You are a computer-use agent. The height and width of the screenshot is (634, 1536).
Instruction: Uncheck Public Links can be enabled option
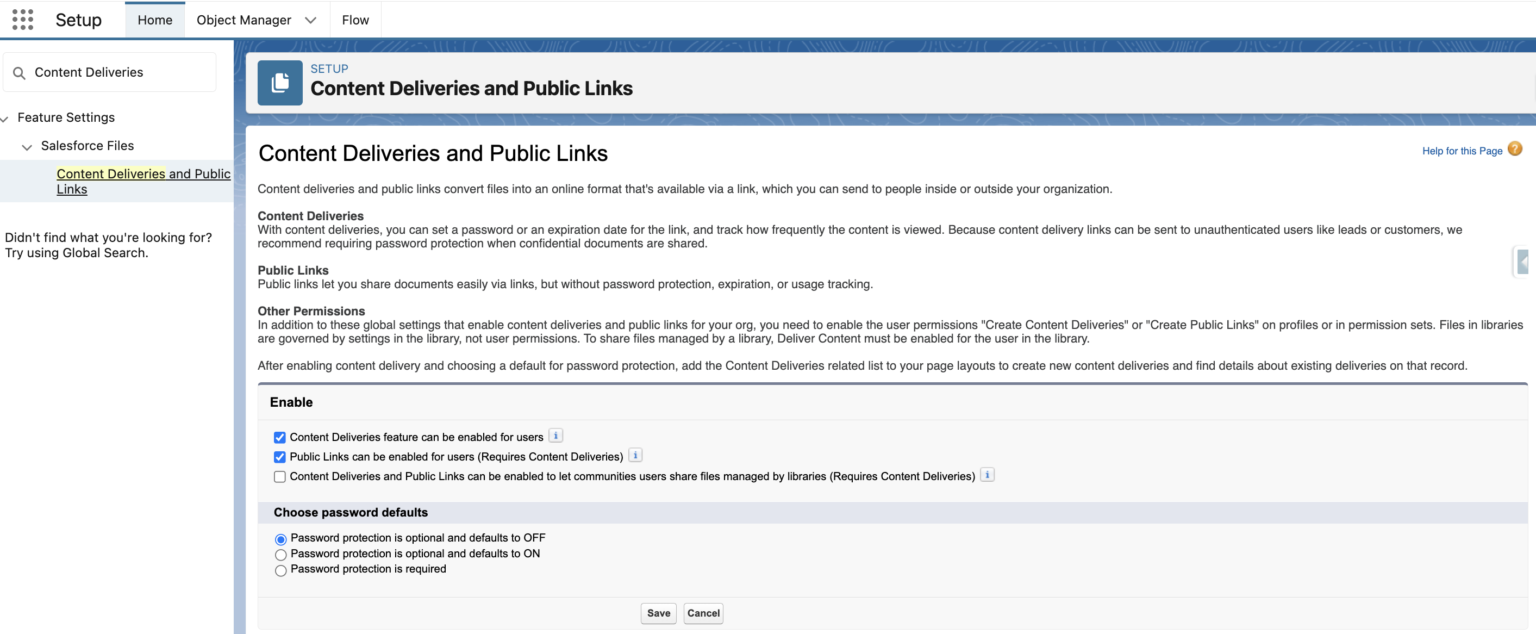tap(280, 457)
